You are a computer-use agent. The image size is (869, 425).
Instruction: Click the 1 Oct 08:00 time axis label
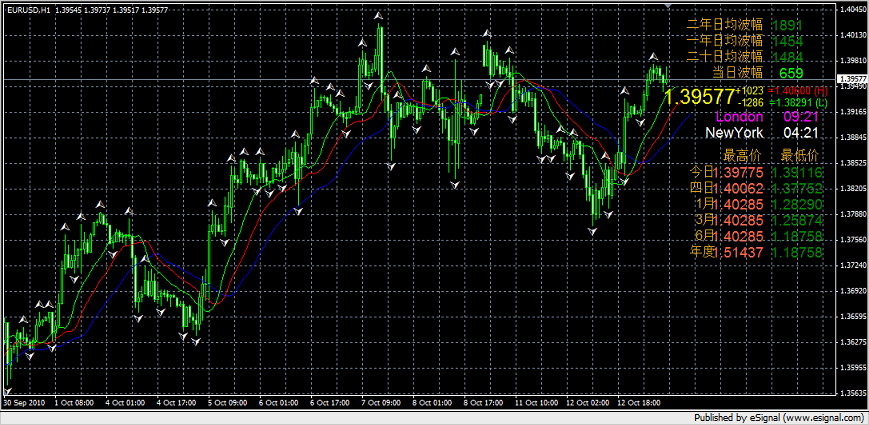[x=74, y=403]
